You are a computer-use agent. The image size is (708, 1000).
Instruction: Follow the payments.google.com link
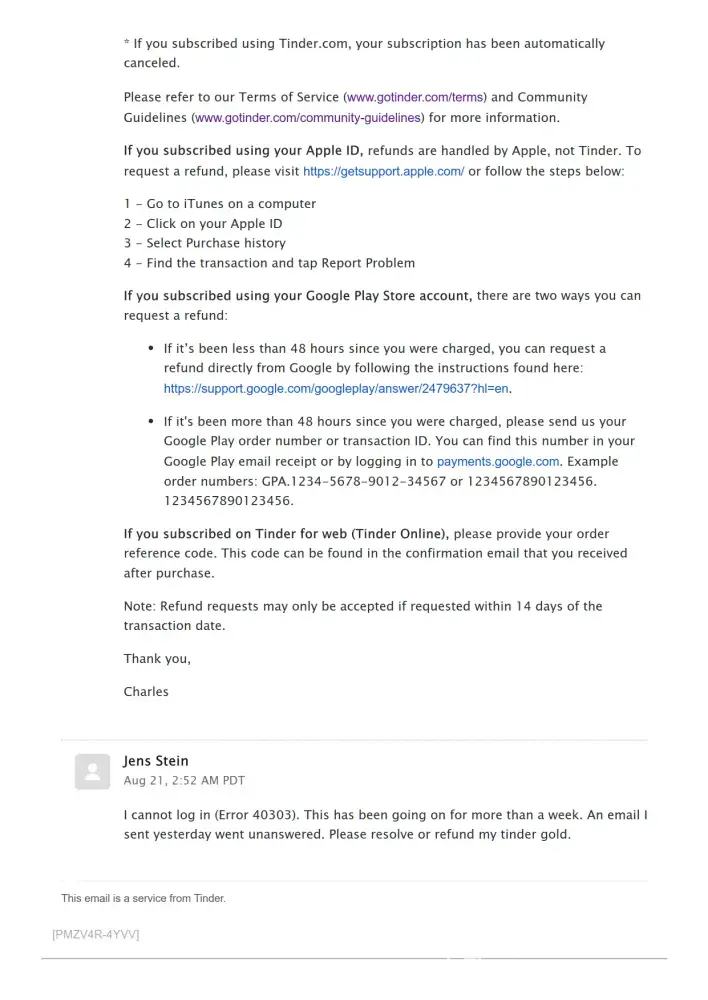(x=497, y=462)
